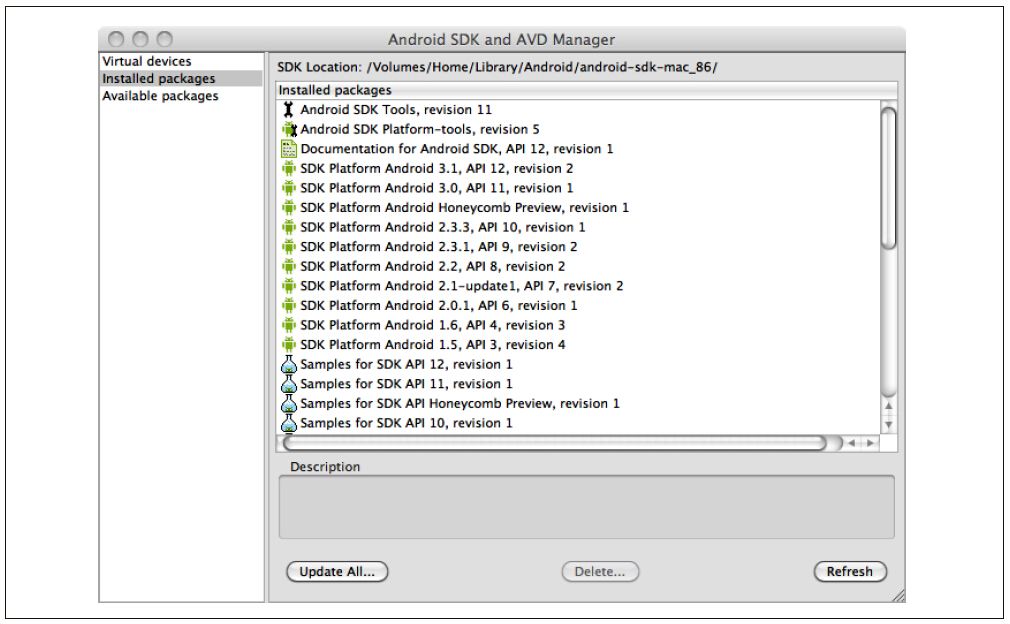This screenshot has width=1010, height=624.
Task: Click the Update All... button
Action: point(337,571)
